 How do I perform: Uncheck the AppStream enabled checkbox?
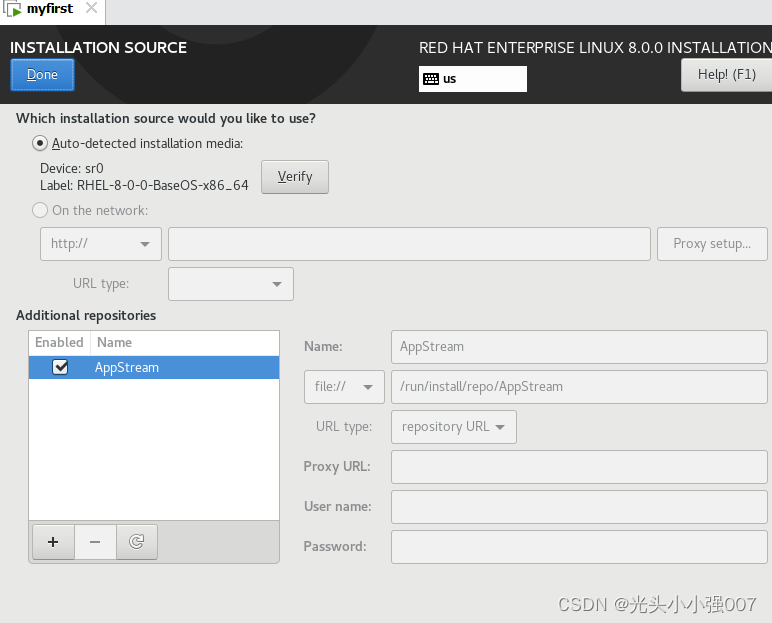pos(60,367)
